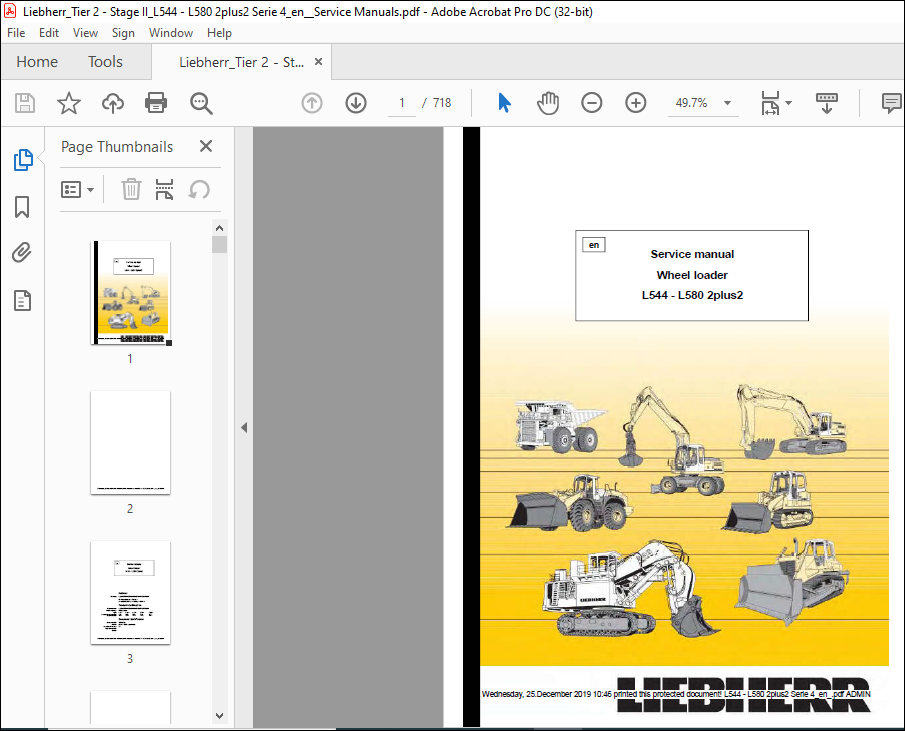905x731 pixels.
Task: Click the current page number field
Action: tap(402, 103)
